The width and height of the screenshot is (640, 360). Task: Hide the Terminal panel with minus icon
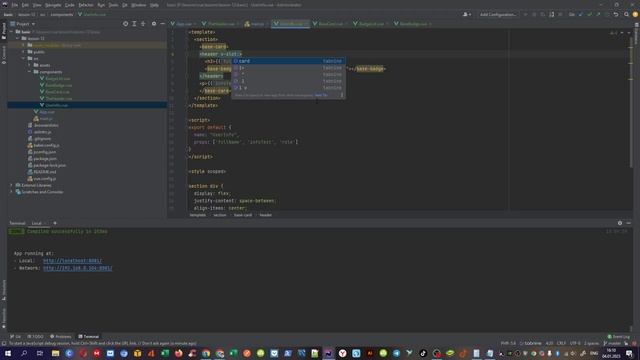[x=629, y=223]
